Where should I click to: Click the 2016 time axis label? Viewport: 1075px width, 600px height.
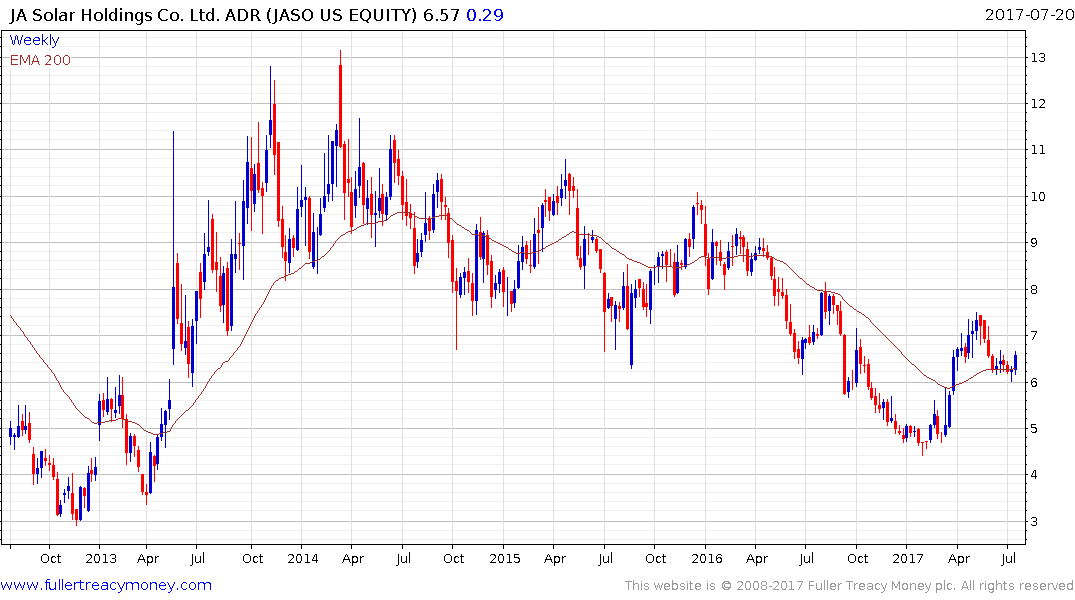(x=706, y=558)
